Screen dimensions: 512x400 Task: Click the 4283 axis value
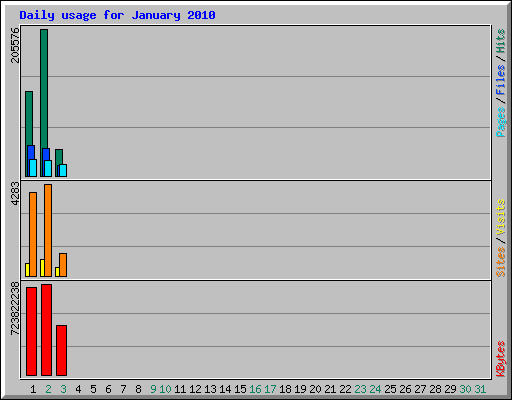tap(15, 193)
